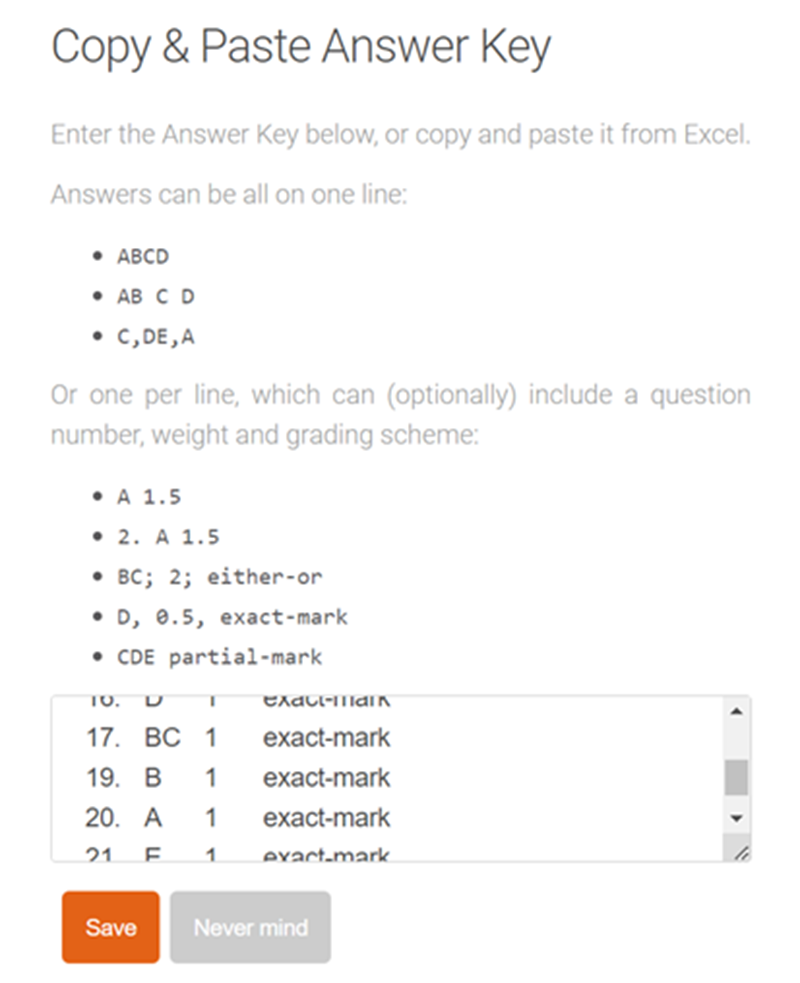Click the answer box scrollbar thumb
800x983 pixels.
[736, 776]
